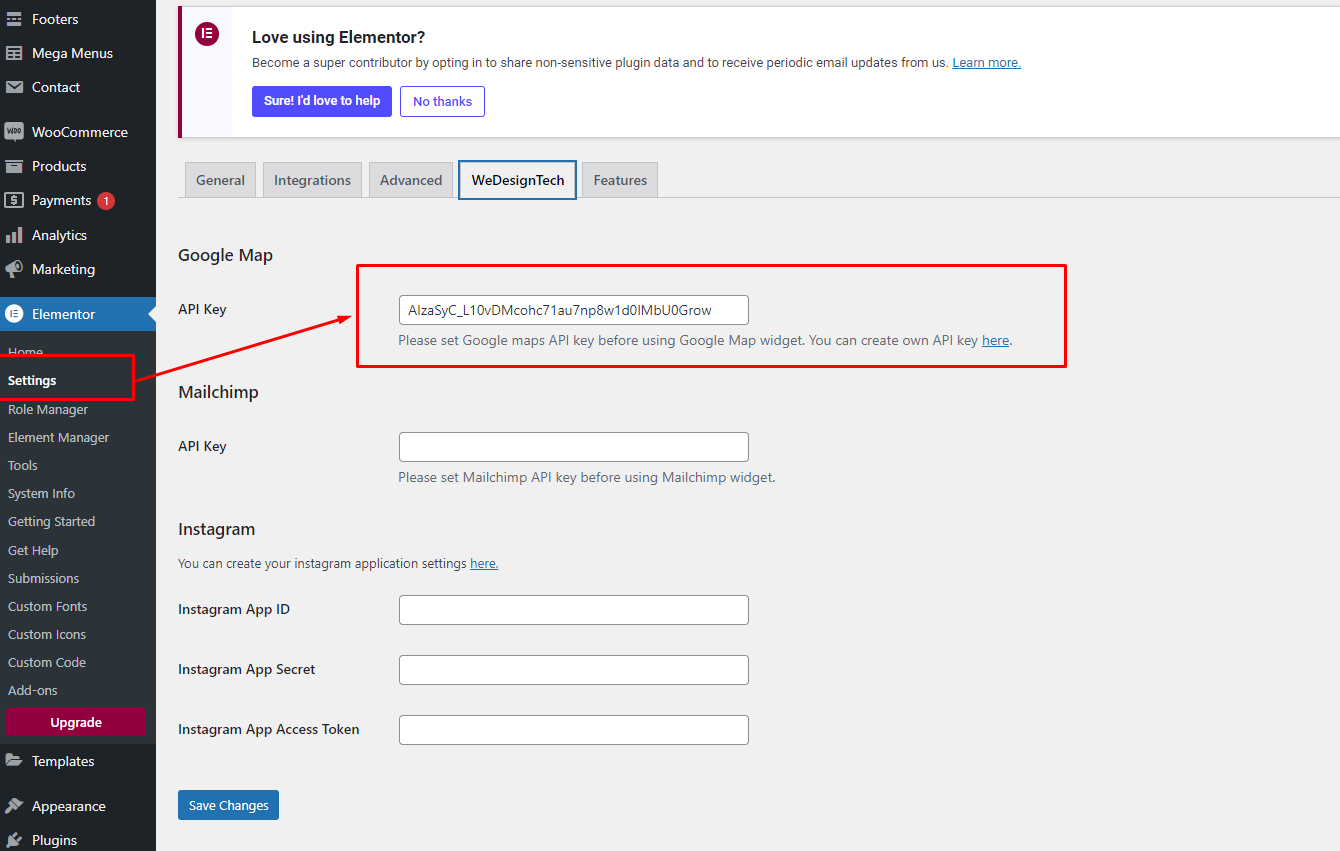Open System Info submenu
1340x851 pixels.
click(41, 493)
